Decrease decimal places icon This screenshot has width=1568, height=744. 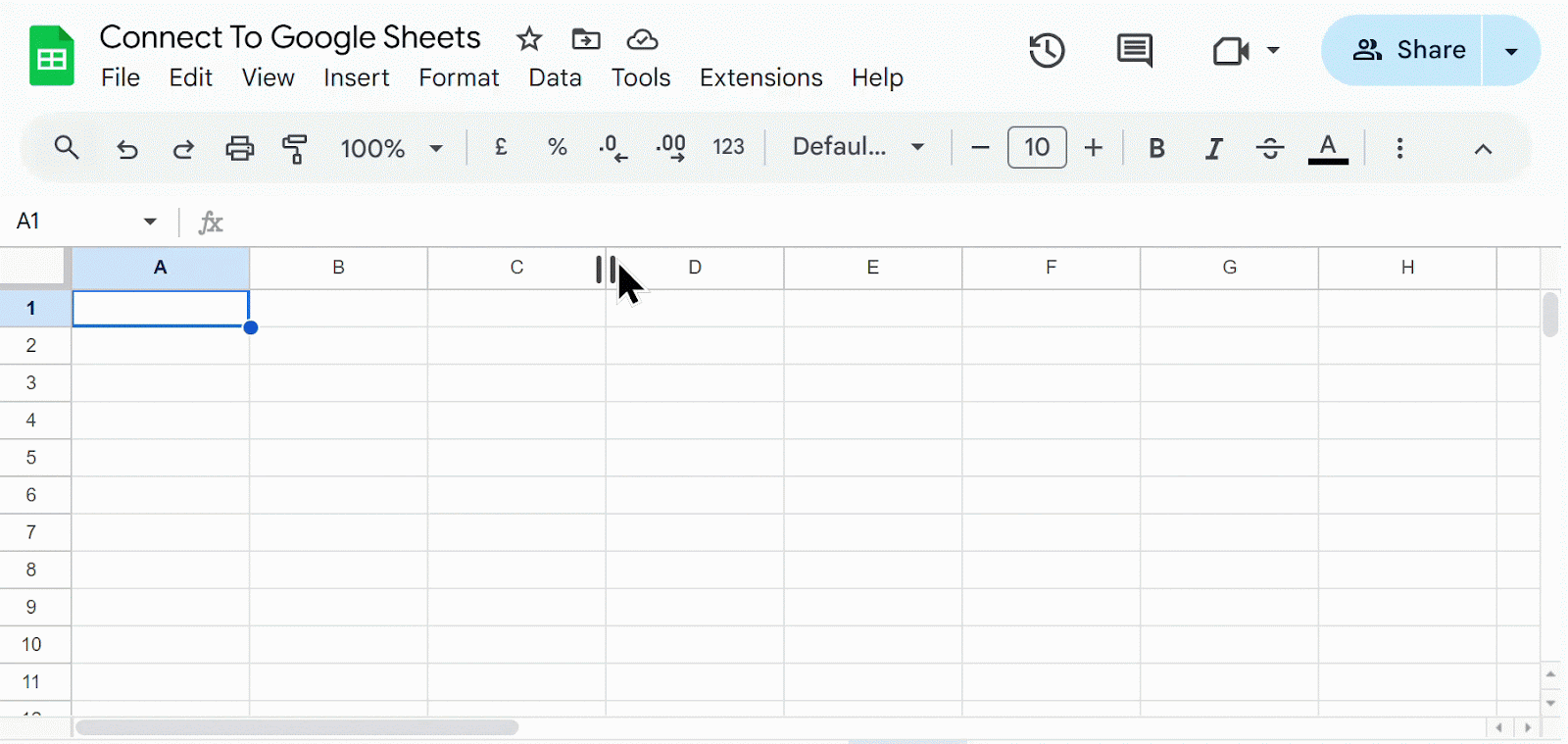coord(613,148)
